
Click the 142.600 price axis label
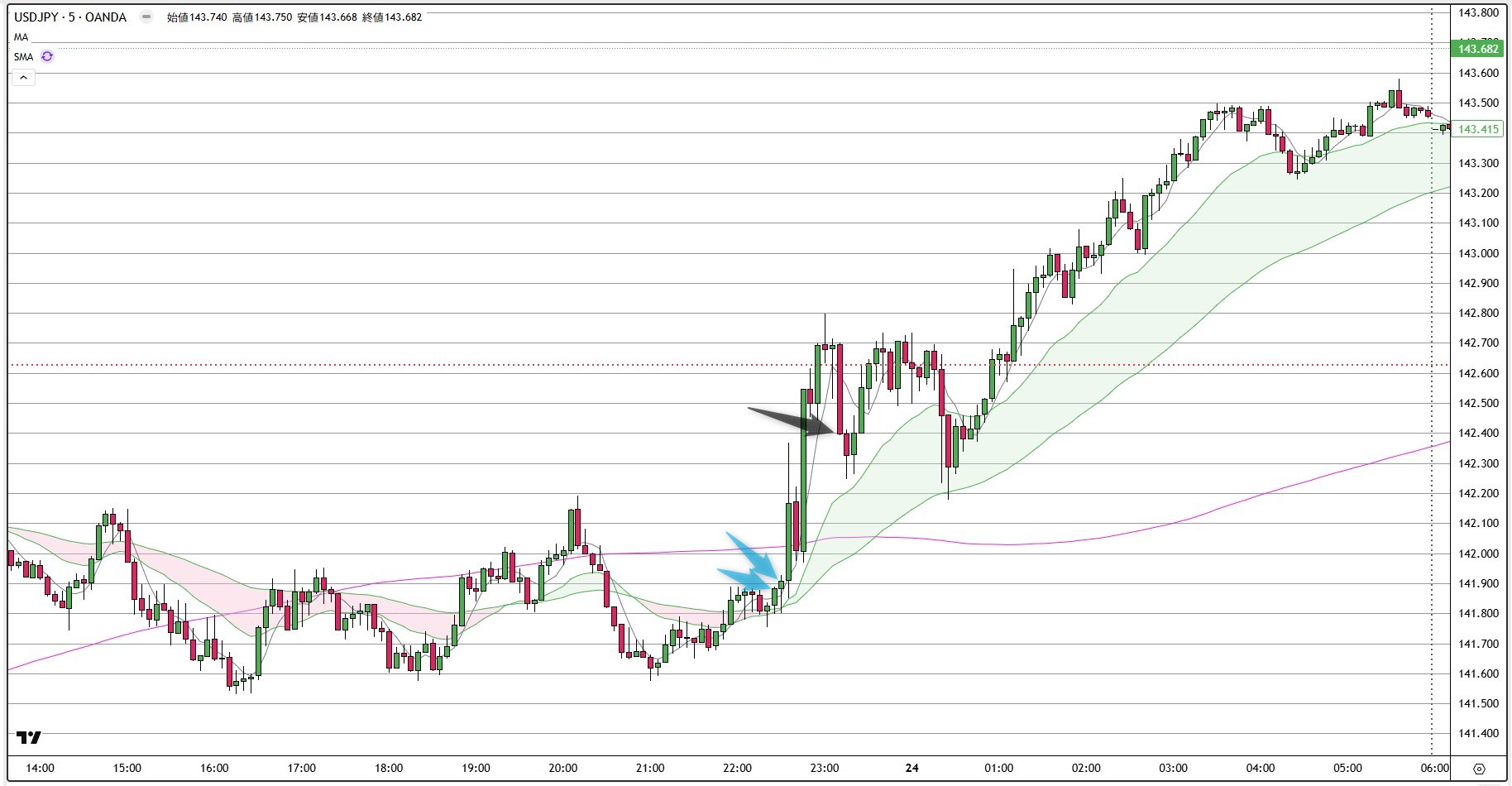coord(1478,373)
